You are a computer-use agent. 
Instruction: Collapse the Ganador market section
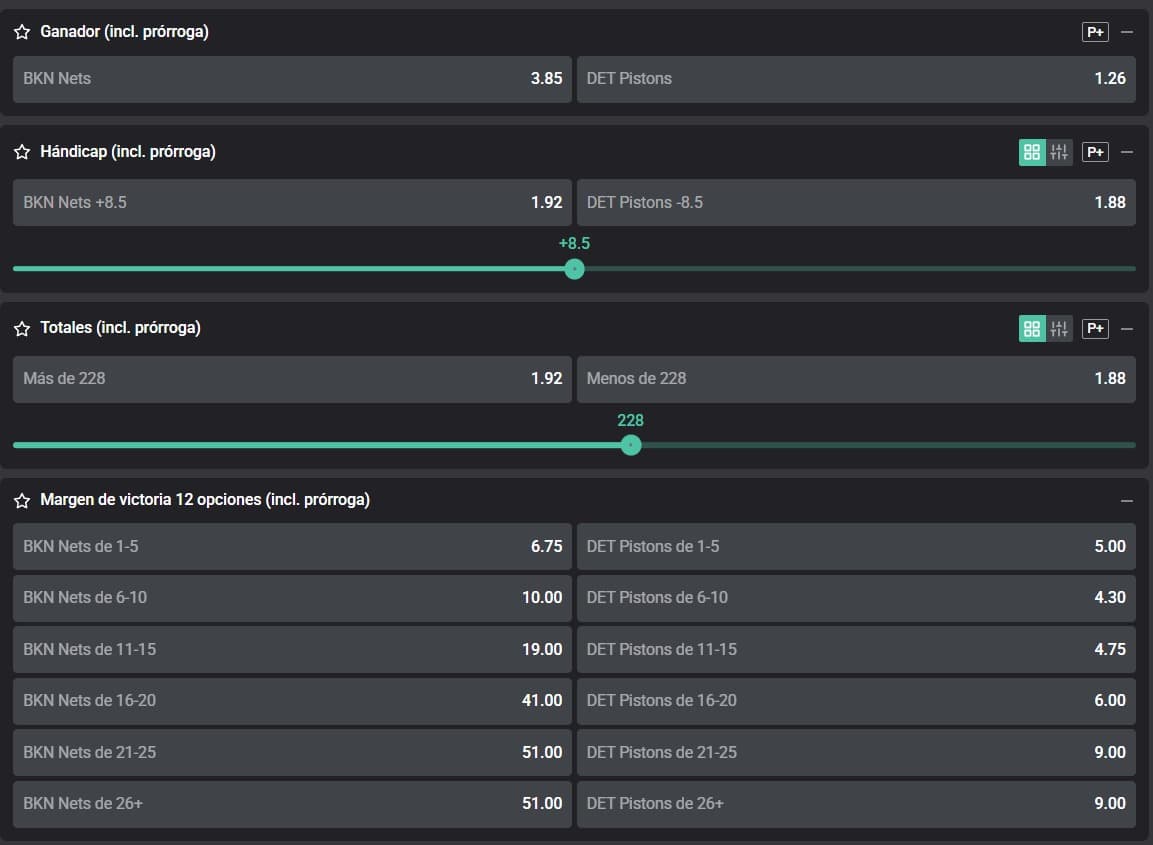tap(1127, 32)
